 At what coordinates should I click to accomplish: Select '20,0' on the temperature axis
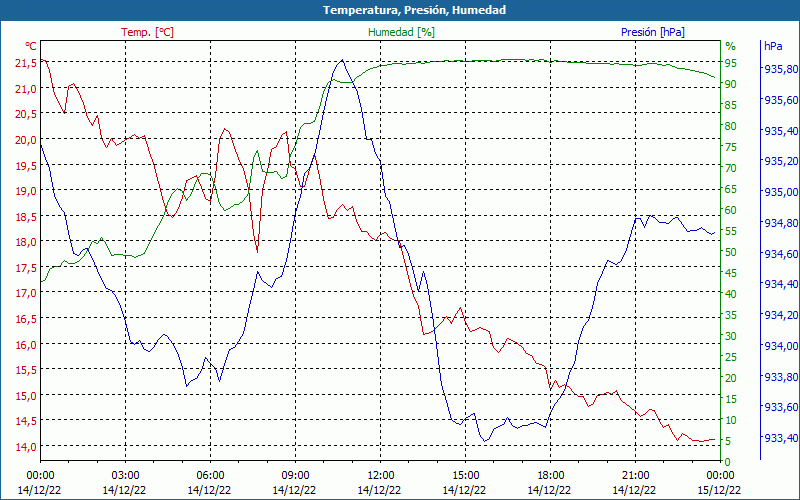point(27,140)
